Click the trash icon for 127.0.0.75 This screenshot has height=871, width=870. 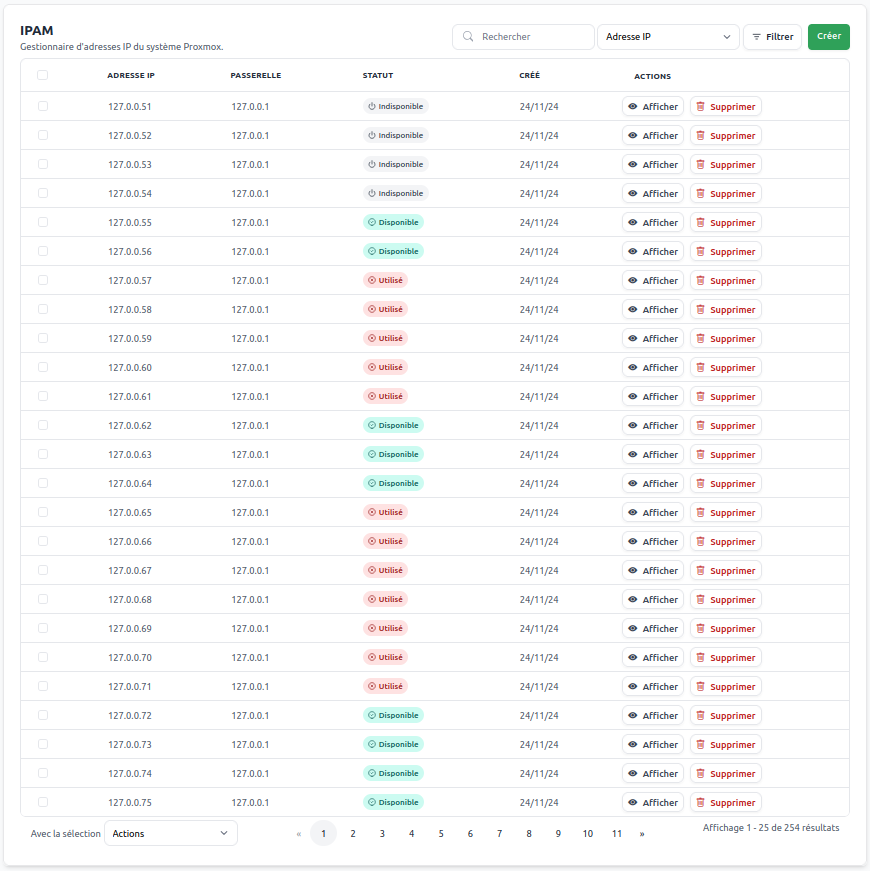click(701, 803)
